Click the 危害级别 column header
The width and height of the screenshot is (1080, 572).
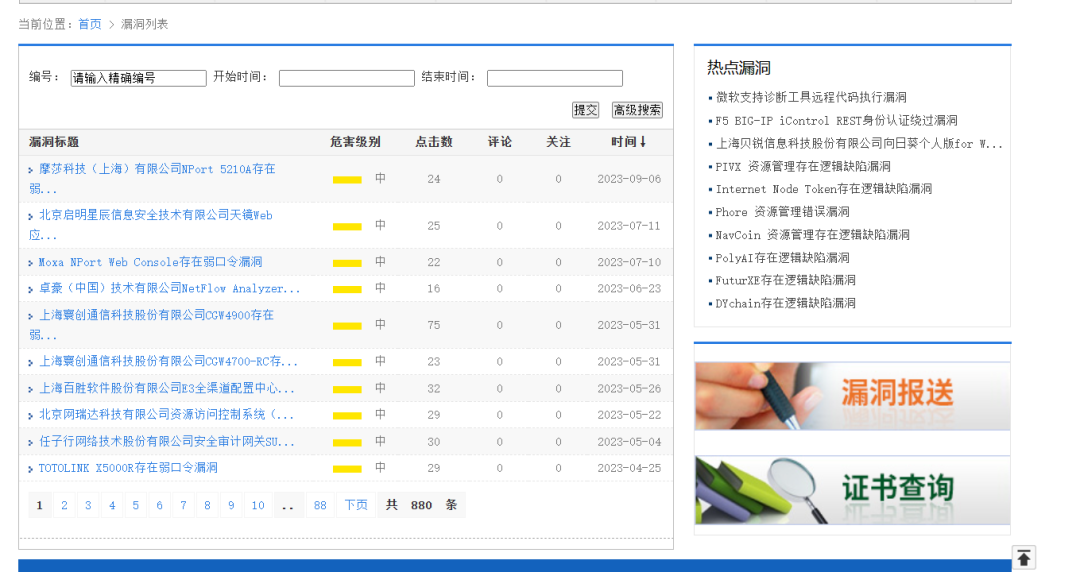pyautogui.click(x=355, y=142)
